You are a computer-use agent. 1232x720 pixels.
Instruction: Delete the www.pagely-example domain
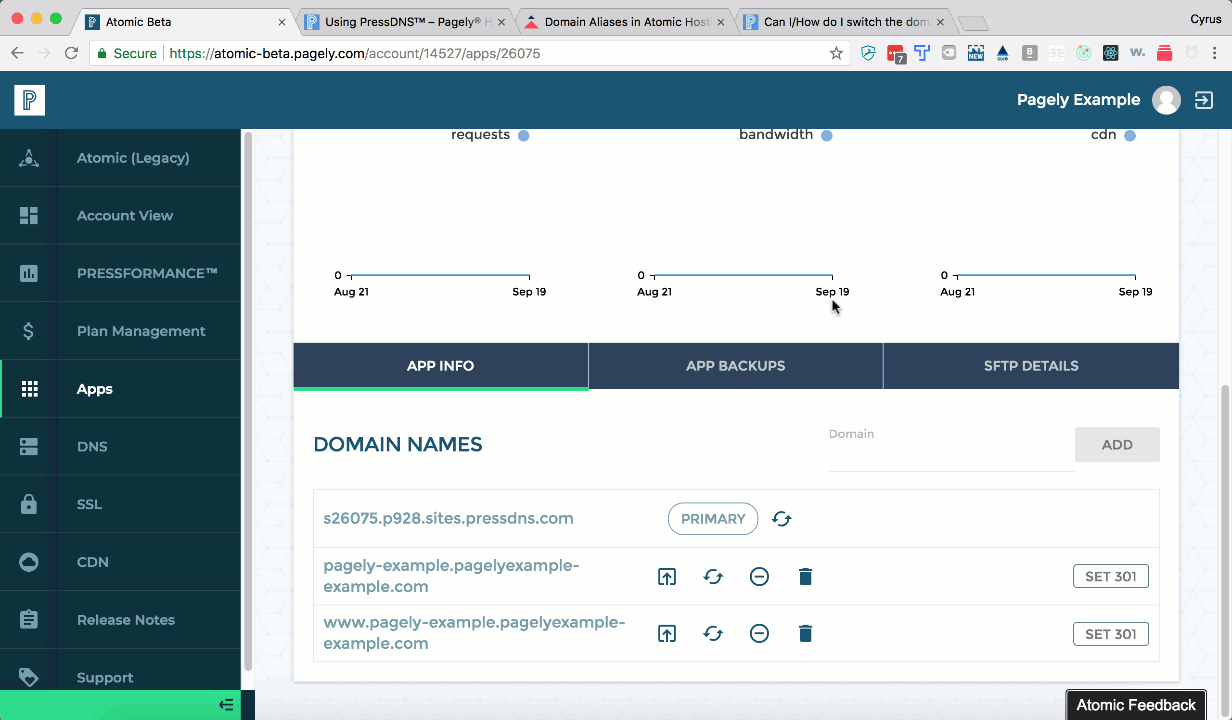point(806,633)
